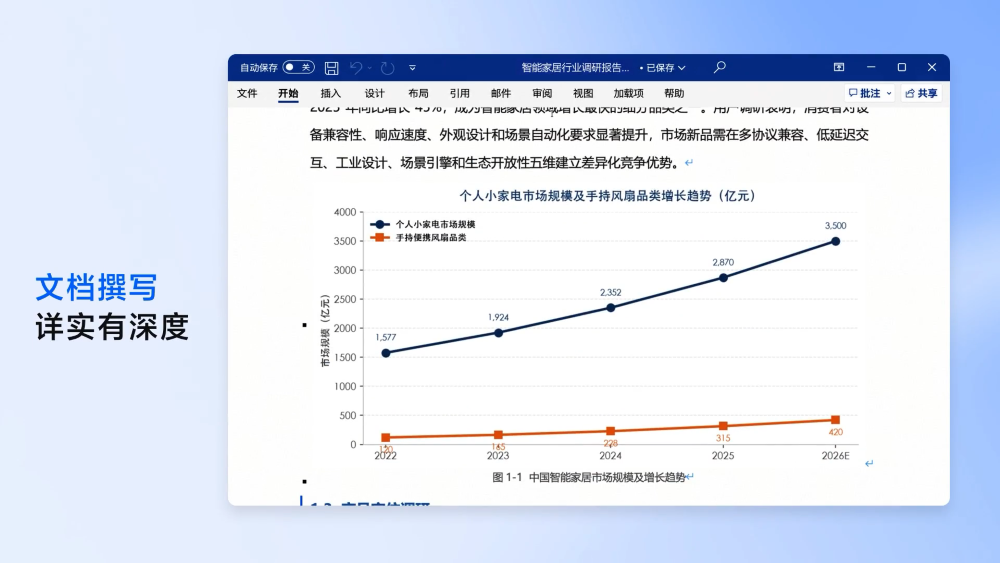
Task: Select the 视图 ribbon tab
Action: coord(583,93)
